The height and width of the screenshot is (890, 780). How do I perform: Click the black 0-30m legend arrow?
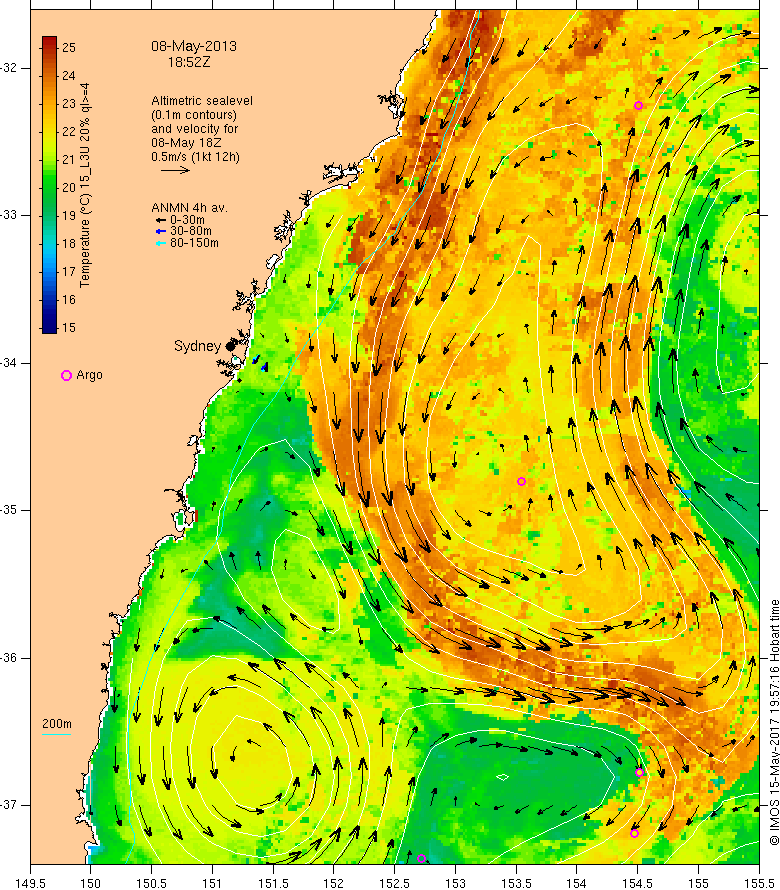pyautogui.click(x=161, y=220)
